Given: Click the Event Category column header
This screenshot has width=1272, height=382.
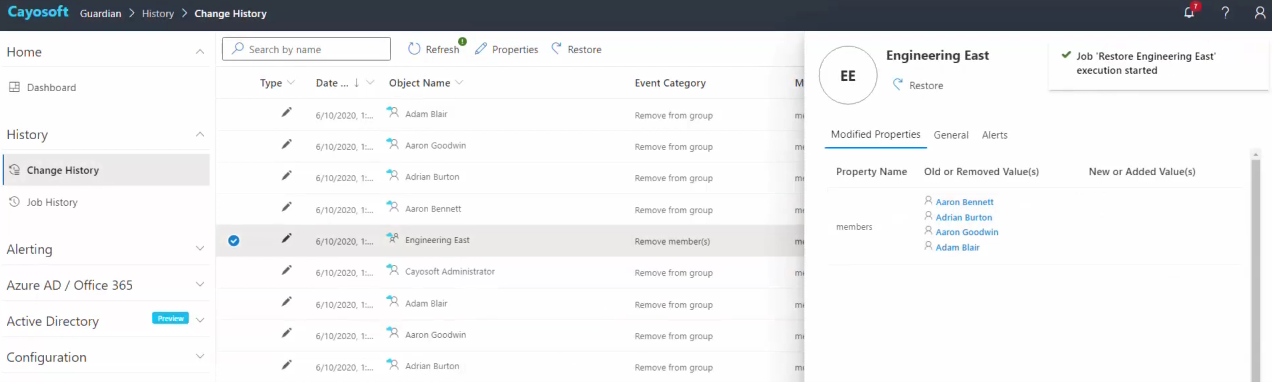Looking at the screenshot, I should (x=670, y=83).
